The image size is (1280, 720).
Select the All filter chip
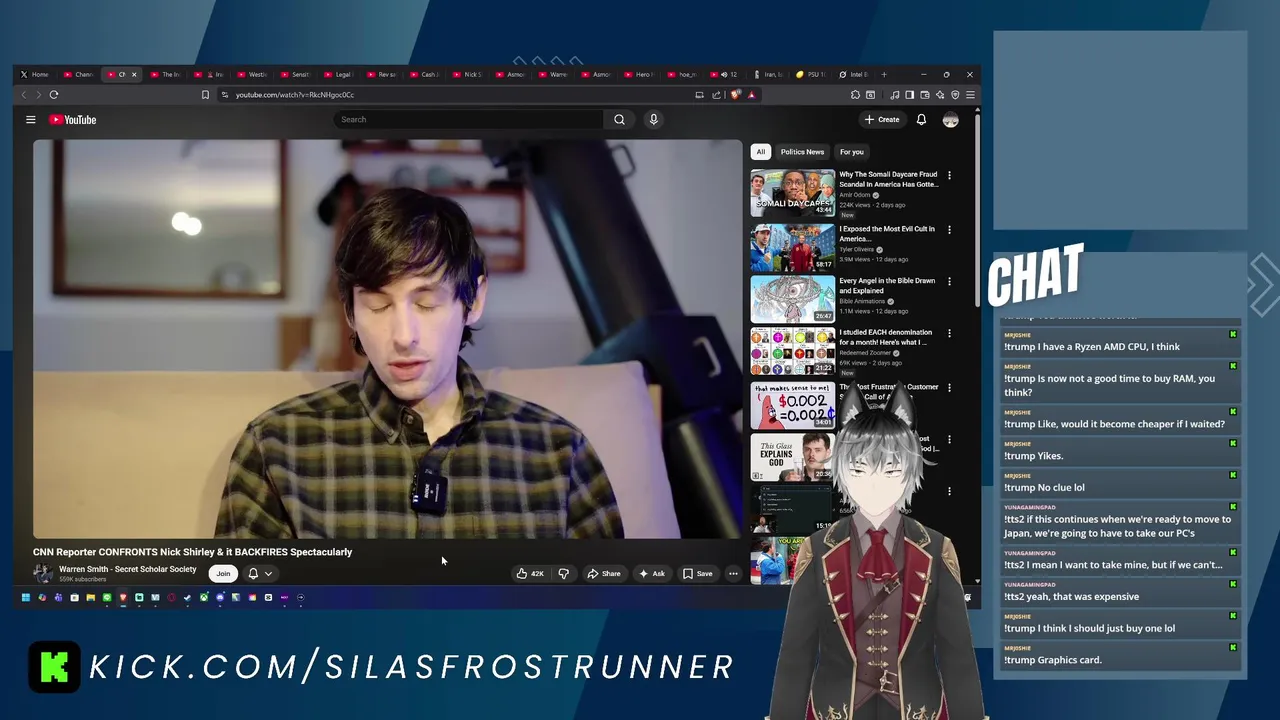click(x=760, y=152)
